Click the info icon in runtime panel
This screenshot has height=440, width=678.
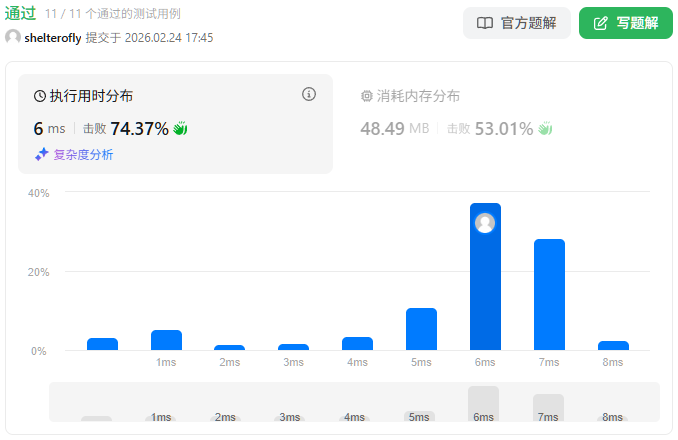click(309, 94)
